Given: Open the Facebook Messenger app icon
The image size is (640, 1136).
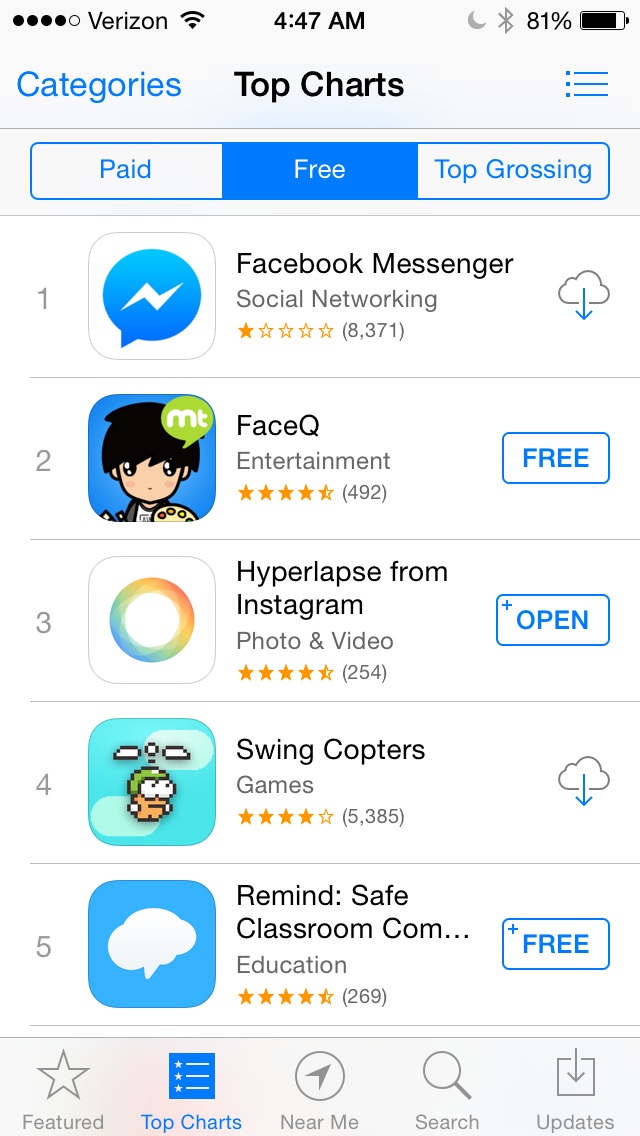Looking at the screenshot, I should tap(152, 296).
